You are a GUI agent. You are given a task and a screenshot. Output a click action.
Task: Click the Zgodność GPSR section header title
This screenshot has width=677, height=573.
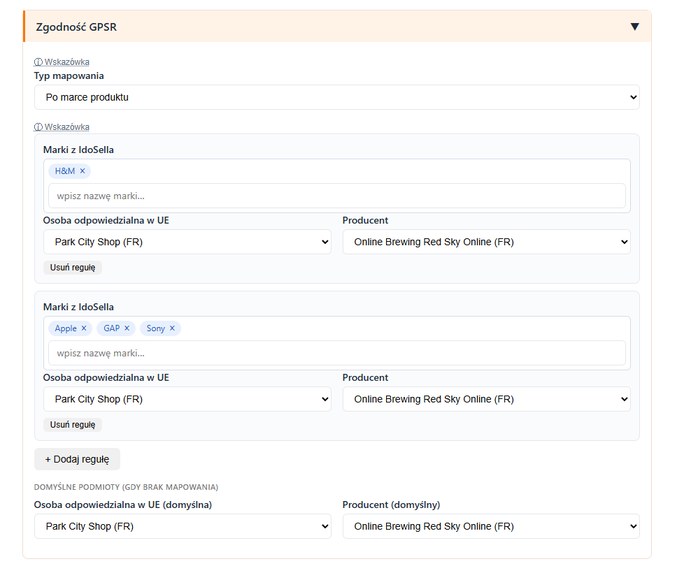(x=76, y=27)
